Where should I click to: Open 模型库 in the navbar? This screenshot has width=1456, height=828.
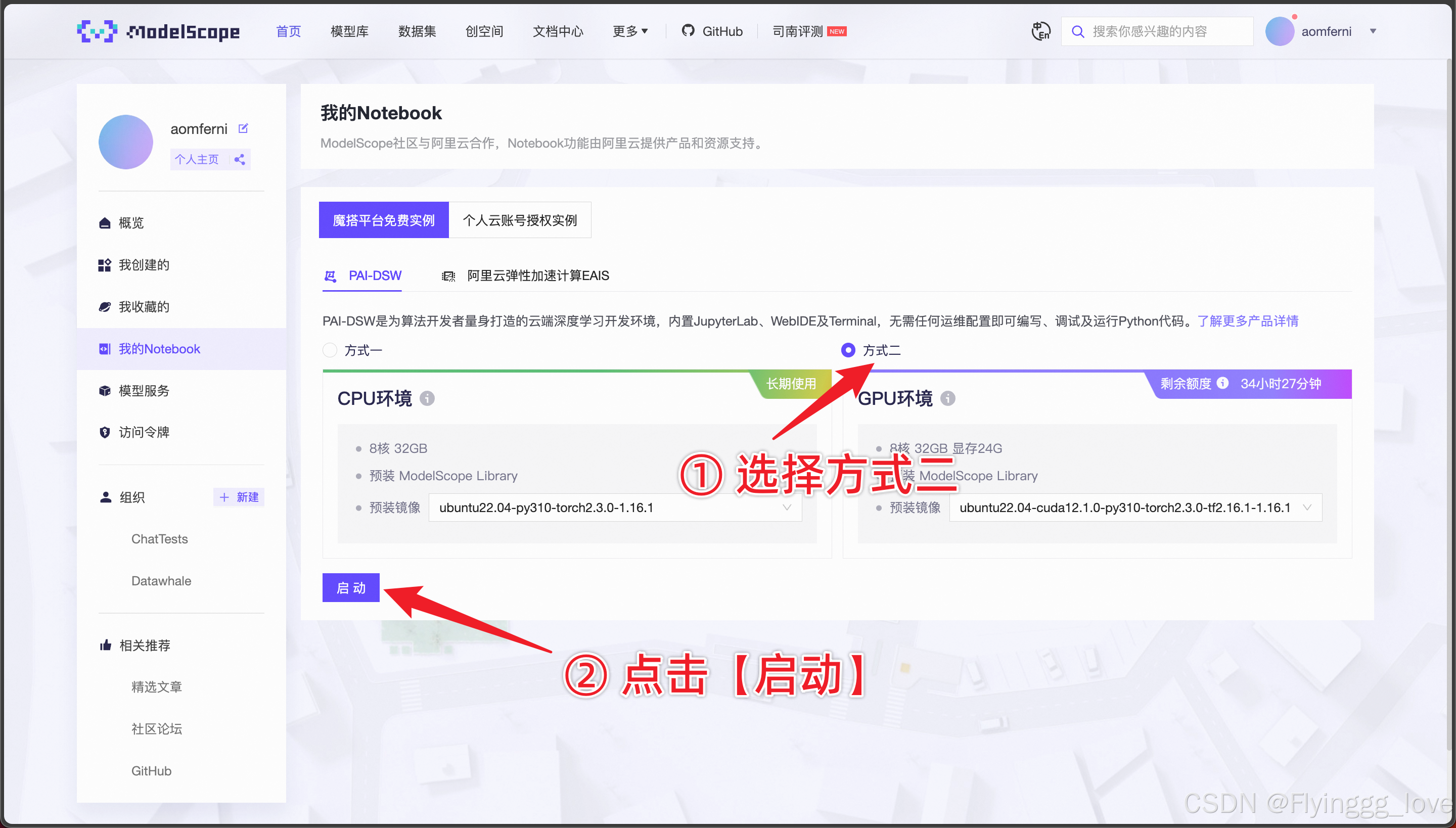(x=350, y=31)
